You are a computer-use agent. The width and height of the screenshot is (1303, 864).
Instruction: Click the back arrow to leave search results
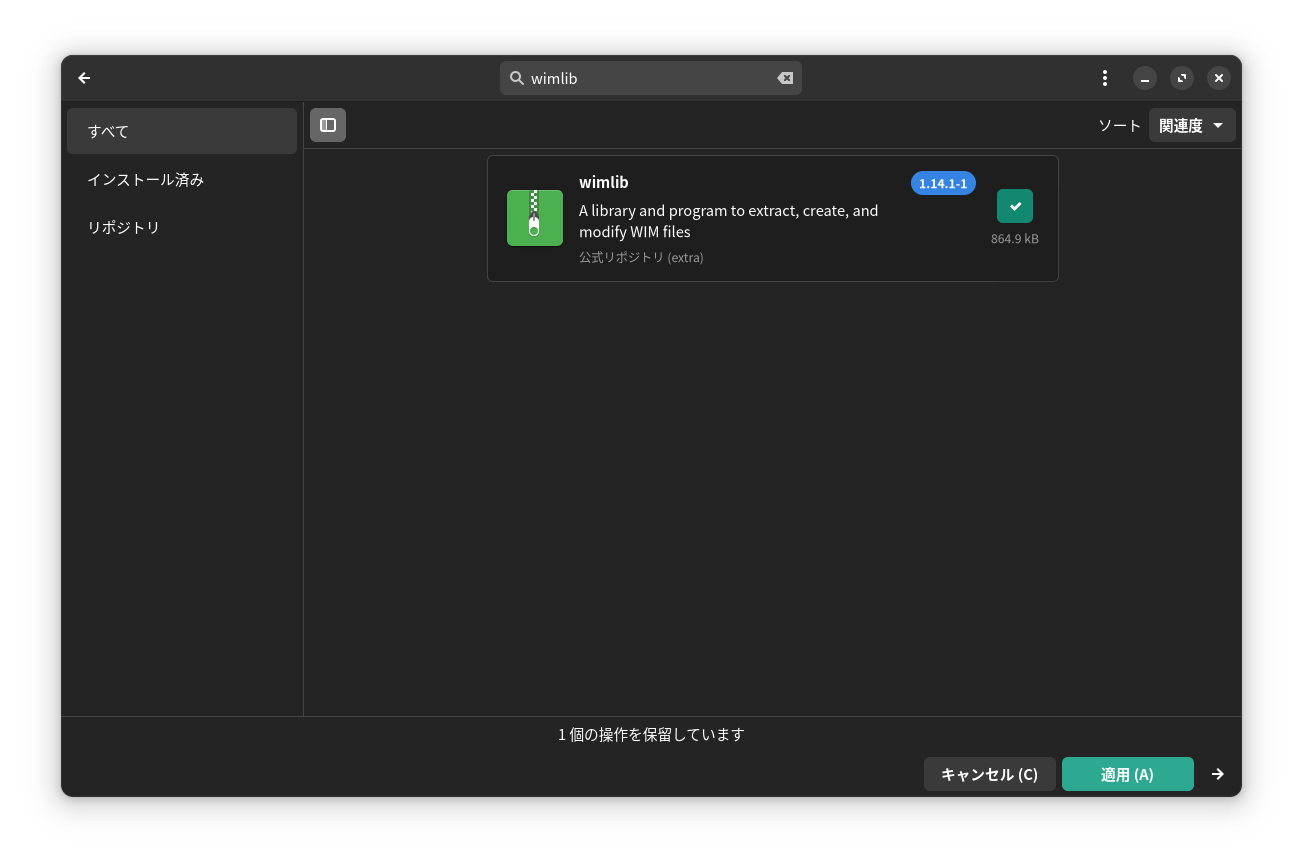click(x=84, y=77)
